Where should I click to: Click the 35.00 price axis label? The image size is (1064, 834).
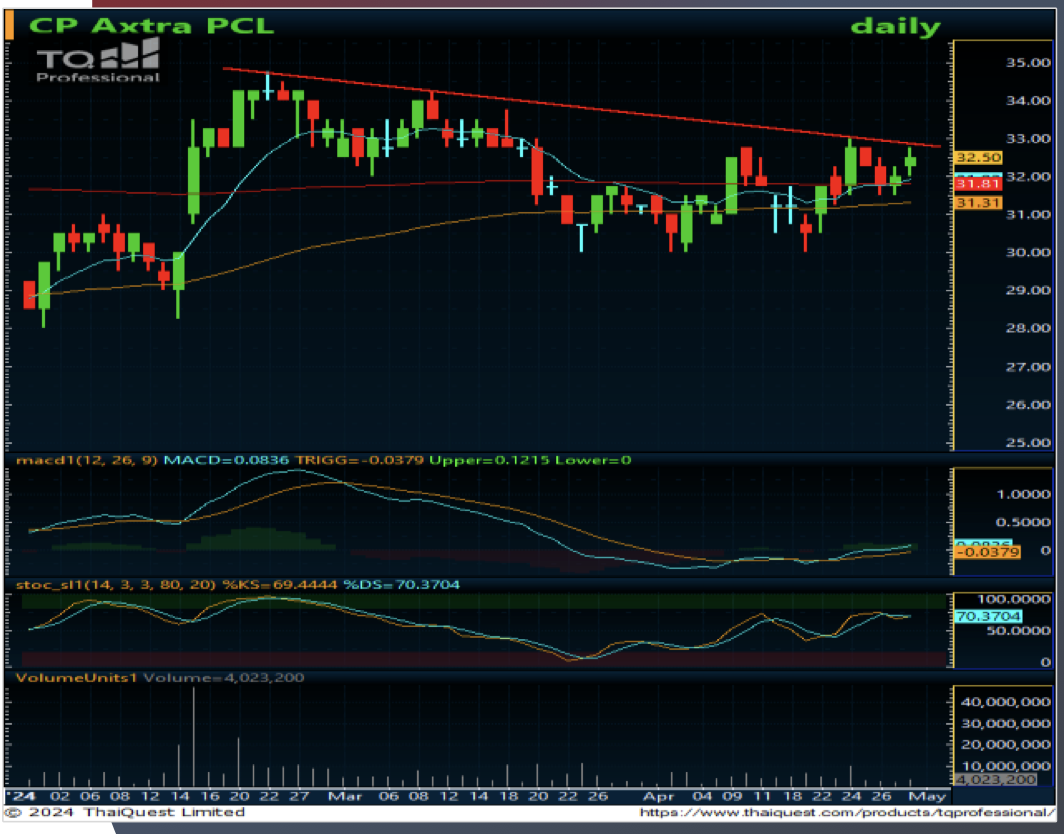pos(1027,63)
